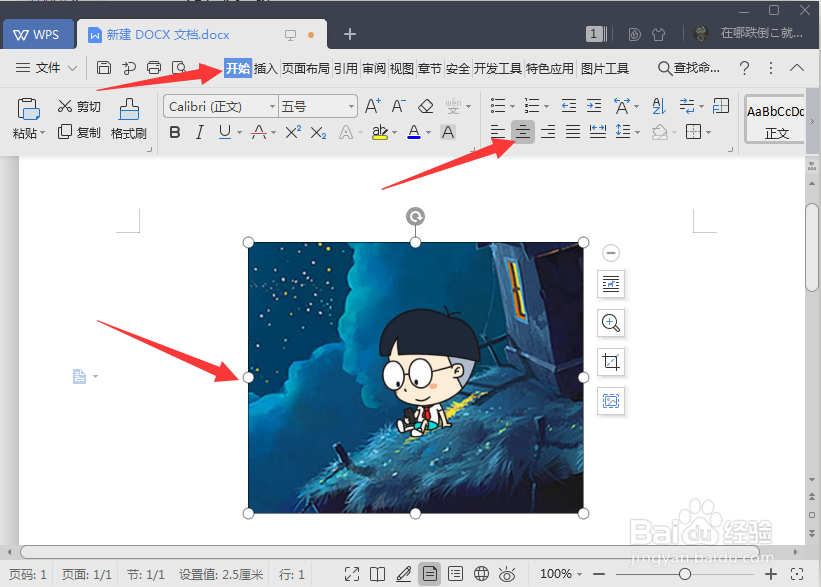Select page layout view in status bar
Image resolution: width=821 pixels, height=587 pixels.
pyautogui.click(x=429, y=574)
